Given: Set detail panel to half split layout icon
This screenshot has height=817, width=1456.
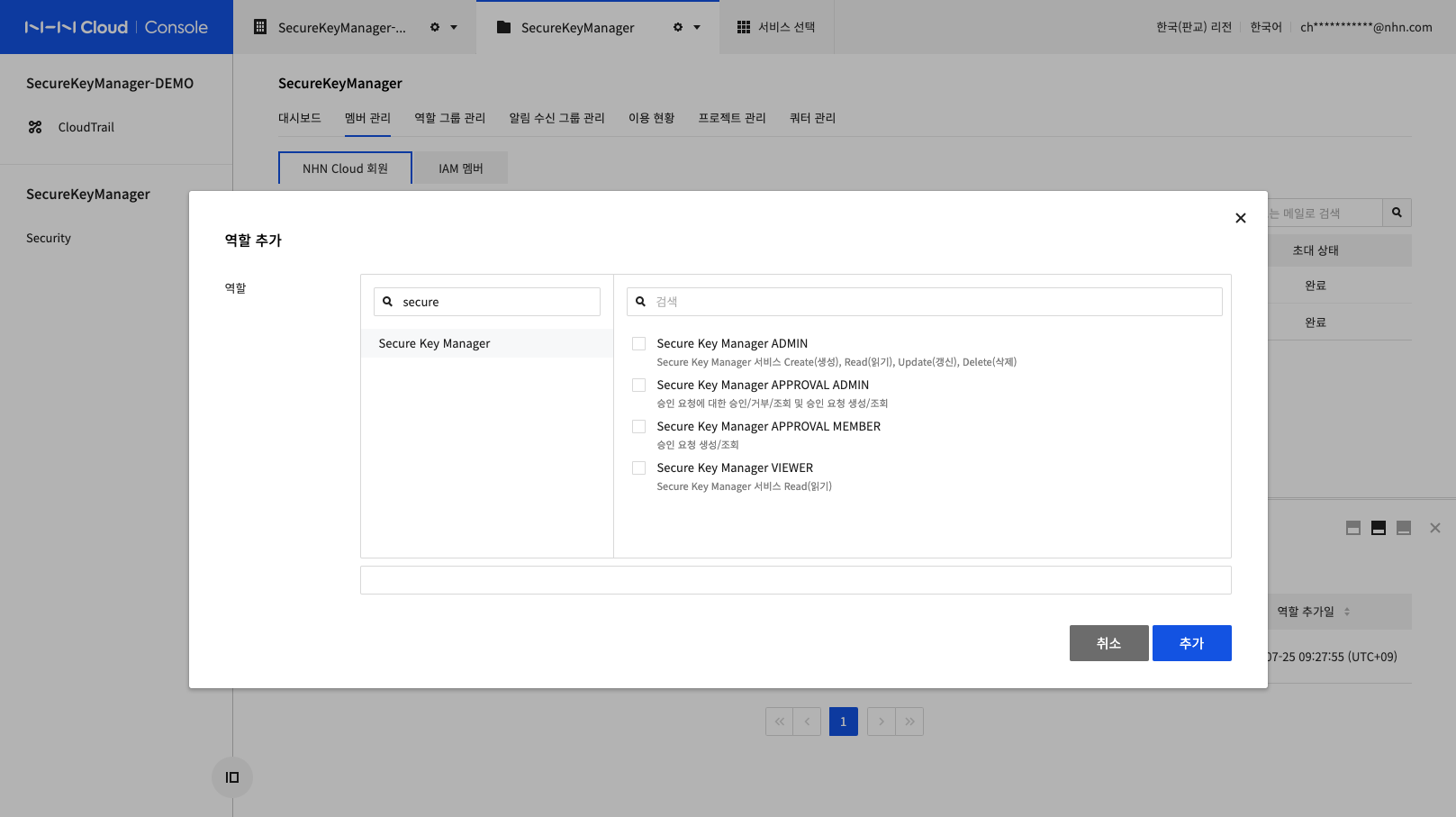Looking at the screenshot, I should tap(1379, 528).
